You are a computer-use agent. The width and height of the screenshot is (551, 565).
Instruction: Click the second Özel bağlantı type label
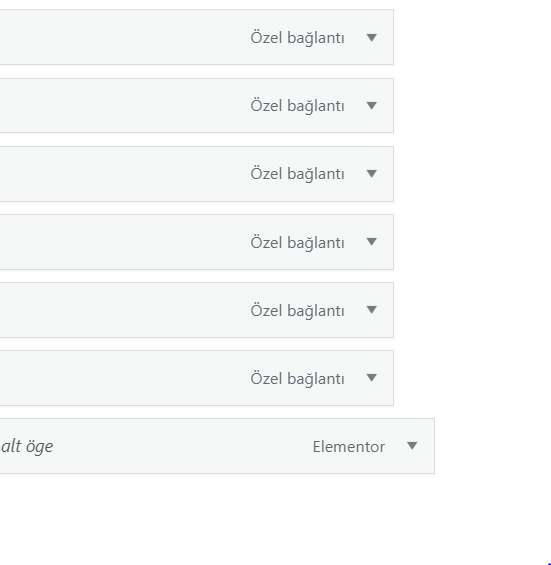click(297, 106)
